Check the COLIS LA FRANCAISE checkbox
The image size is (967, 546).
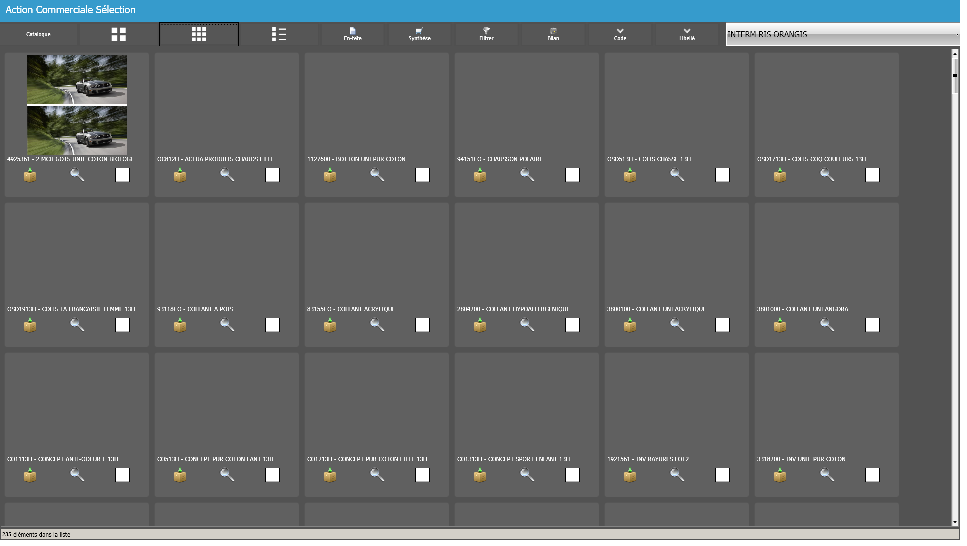[x=122, y=325]
